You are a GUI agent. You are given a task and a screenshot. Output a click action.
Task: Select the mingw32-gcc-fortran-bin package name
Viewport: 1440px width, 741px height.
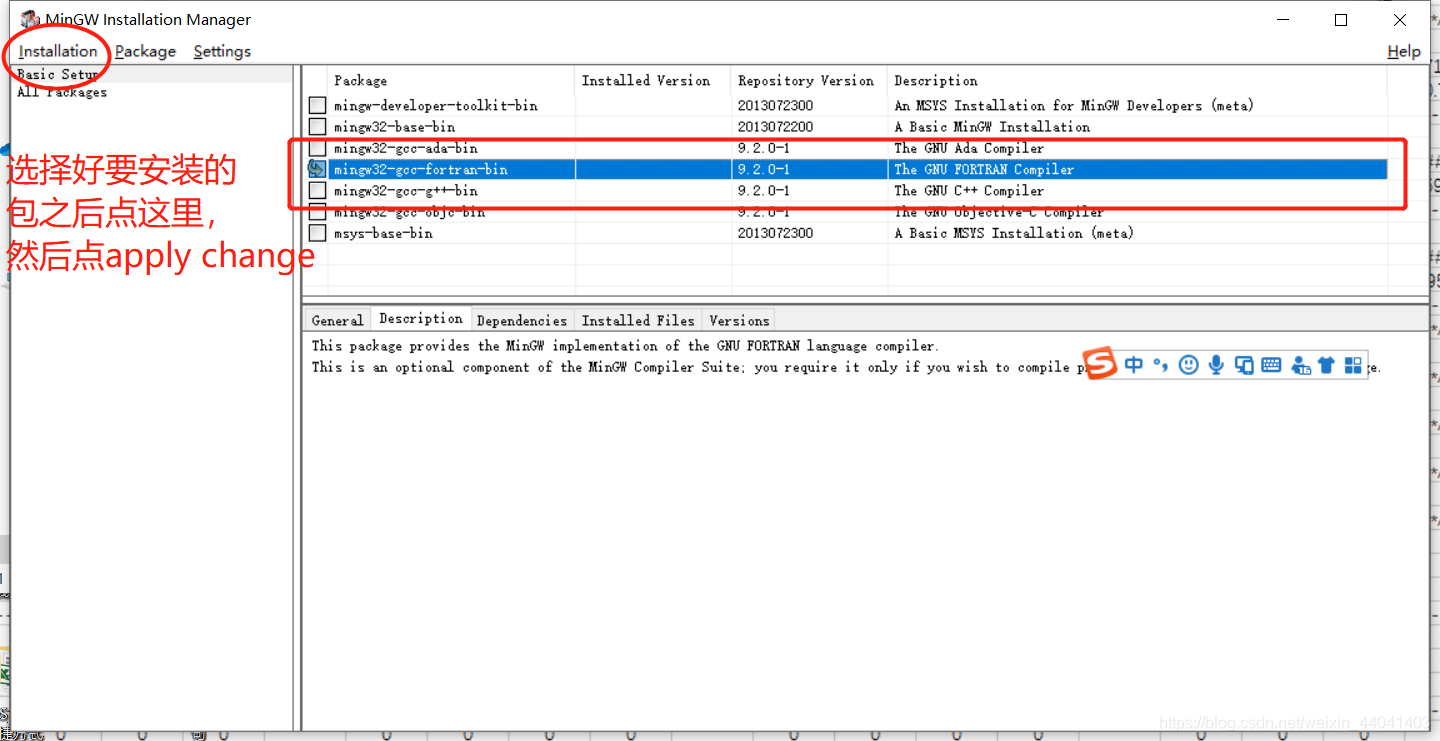[x=420, y=169]
